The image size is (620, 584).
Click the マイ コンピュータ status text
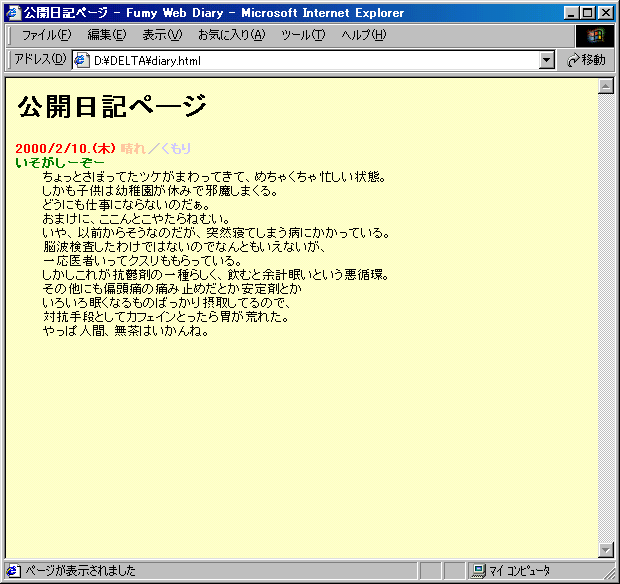[x=519, y=571]
